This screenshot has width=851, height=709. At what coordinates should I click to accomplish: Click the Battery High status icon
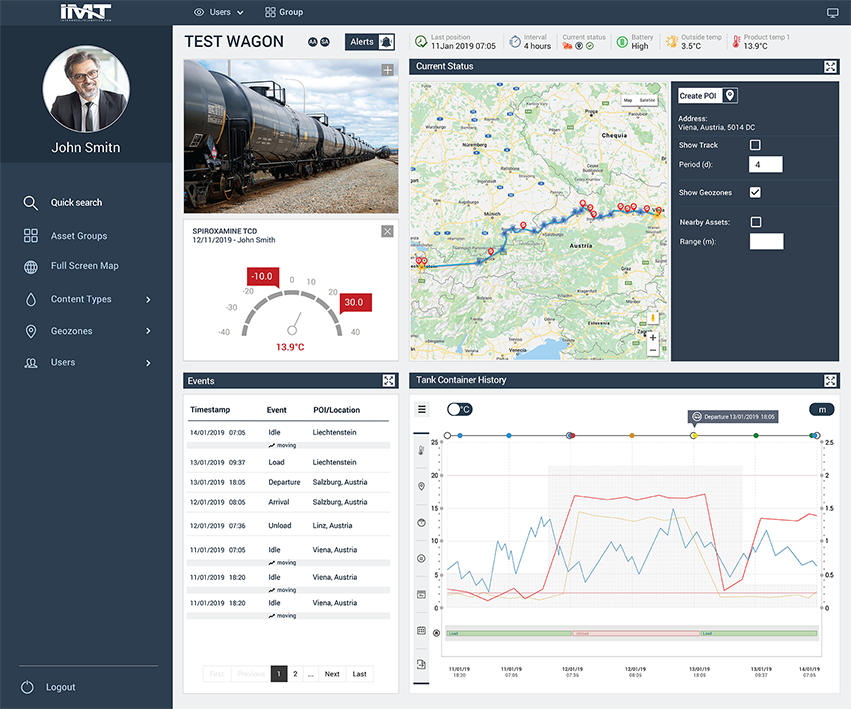pos(623,42)
